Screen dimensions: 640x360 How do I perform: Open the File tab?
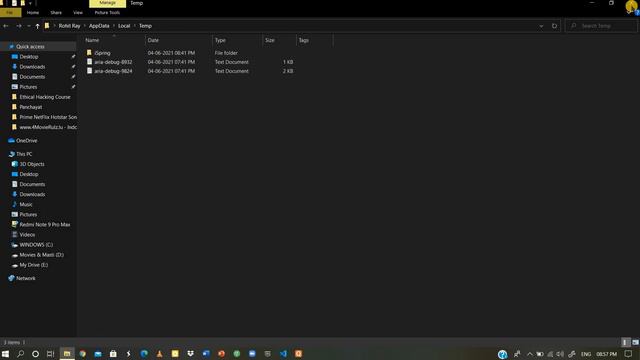tap(10, 13)
